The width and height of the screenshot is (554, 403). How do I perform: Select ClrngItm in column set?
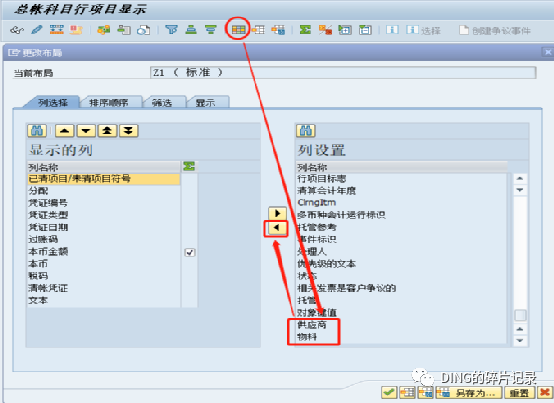402,203
